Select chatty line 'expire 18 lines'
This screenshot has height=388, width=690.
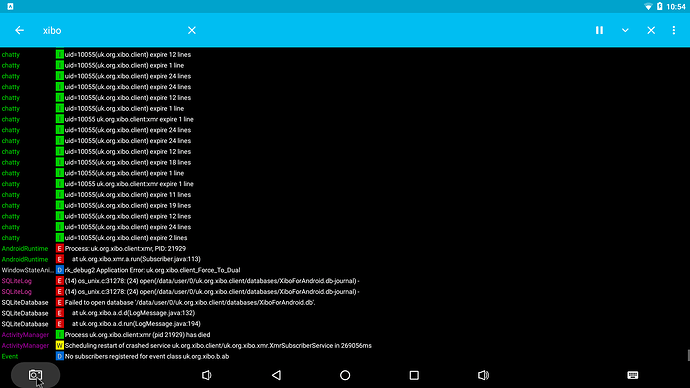(x=128, y=162)
